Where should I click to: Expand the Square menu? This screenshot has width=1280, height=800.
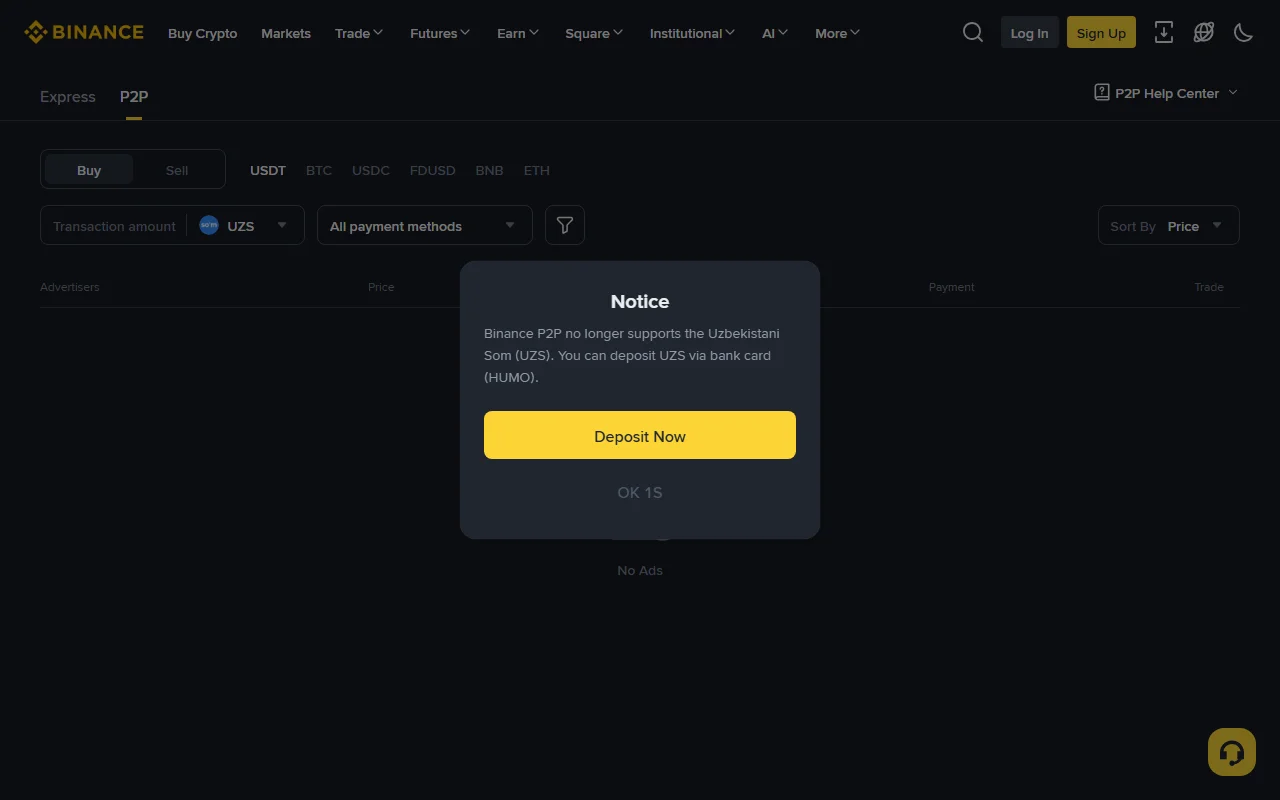coord(594,33)
